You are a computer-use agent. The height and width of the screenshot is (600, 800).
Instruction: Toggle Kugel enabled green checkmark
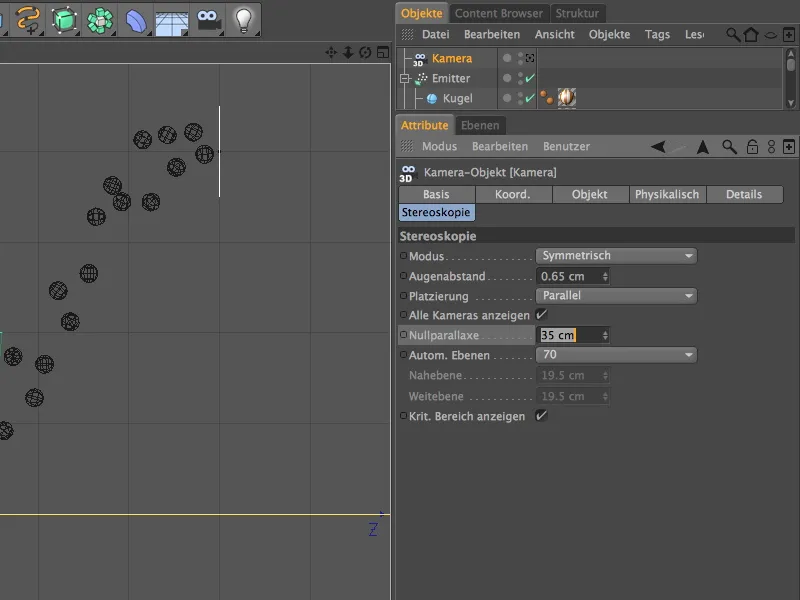click(x=530, y=97)
